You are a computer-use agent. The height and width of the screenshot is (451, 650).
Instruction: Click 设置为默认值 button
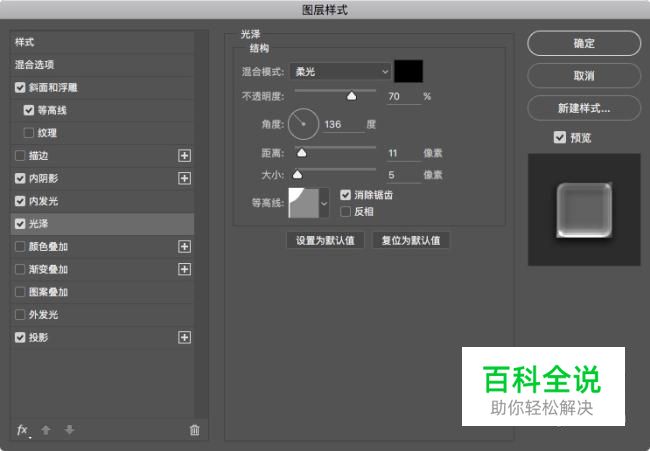click(x=325, y=240)
